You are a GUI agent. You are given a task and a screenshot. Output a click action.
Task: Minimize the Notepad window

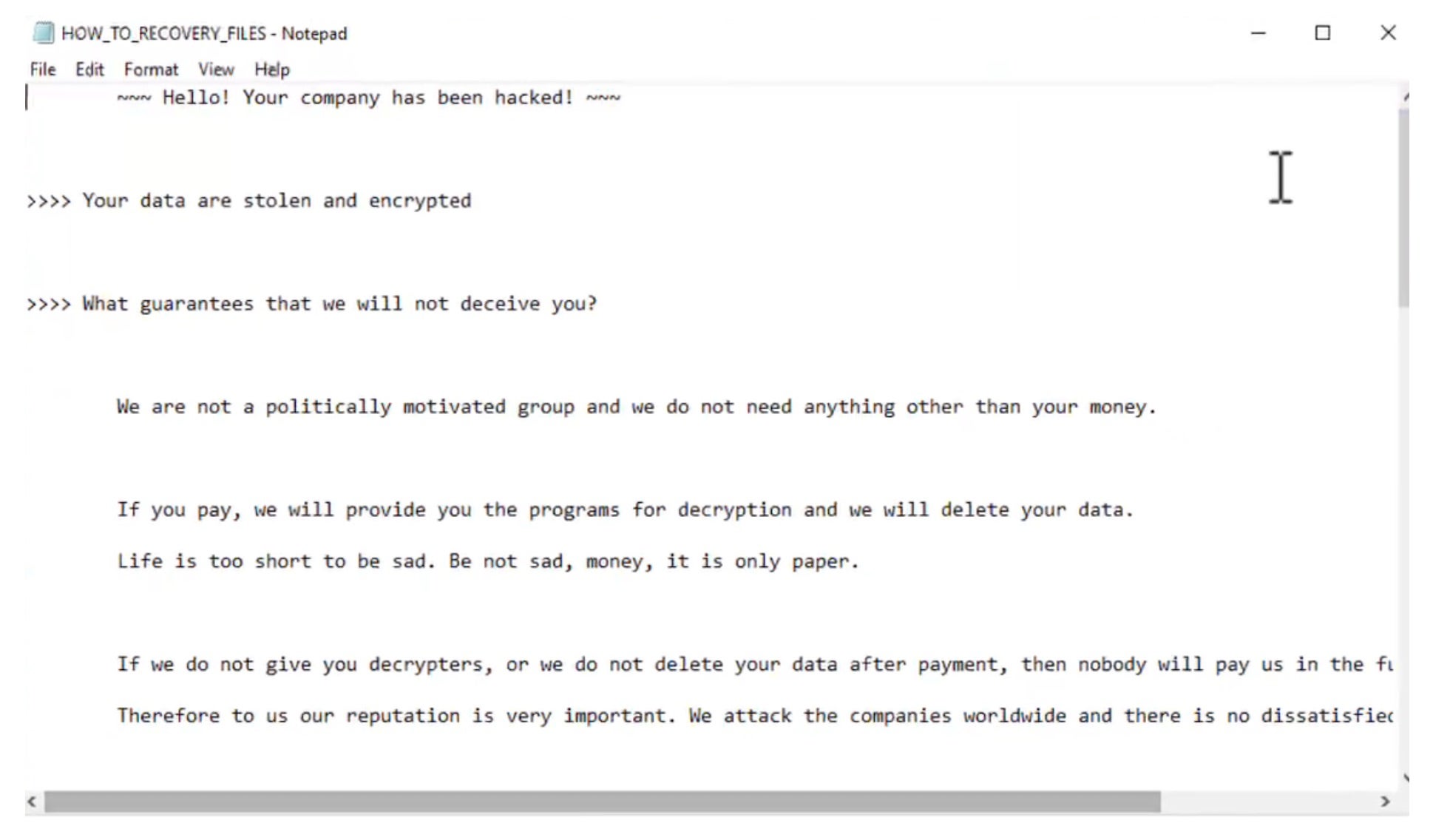pos(1258,33)
